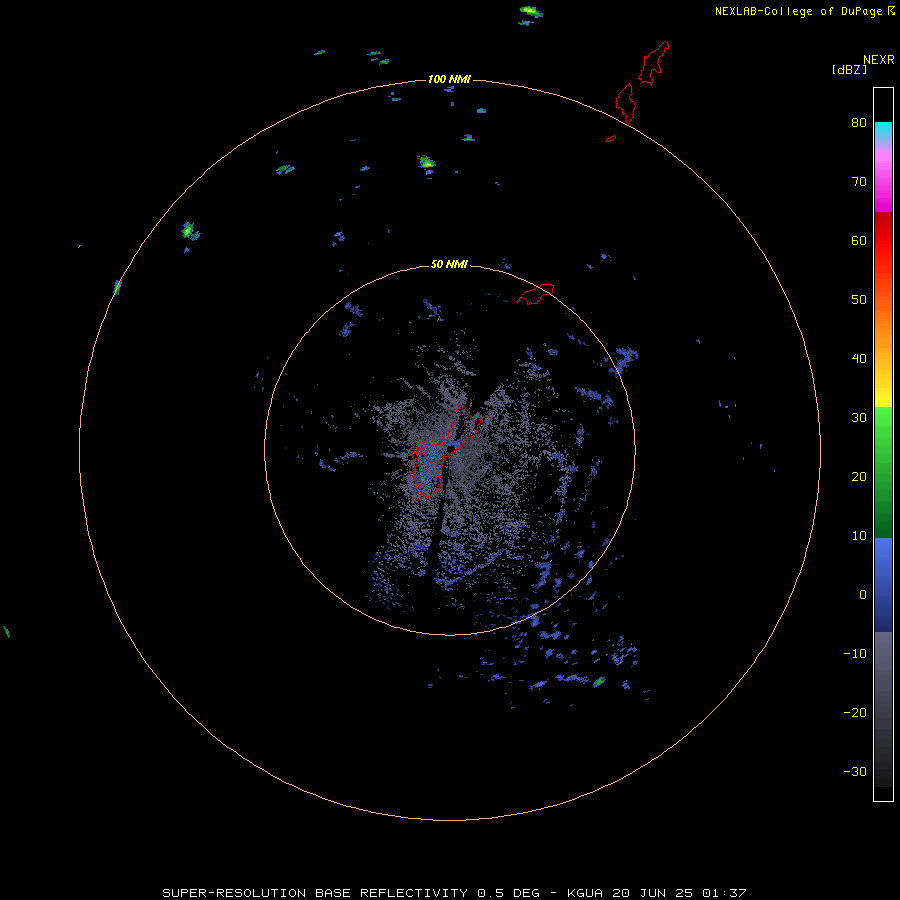Click the -30 dBZ scale value

point(855,772)
